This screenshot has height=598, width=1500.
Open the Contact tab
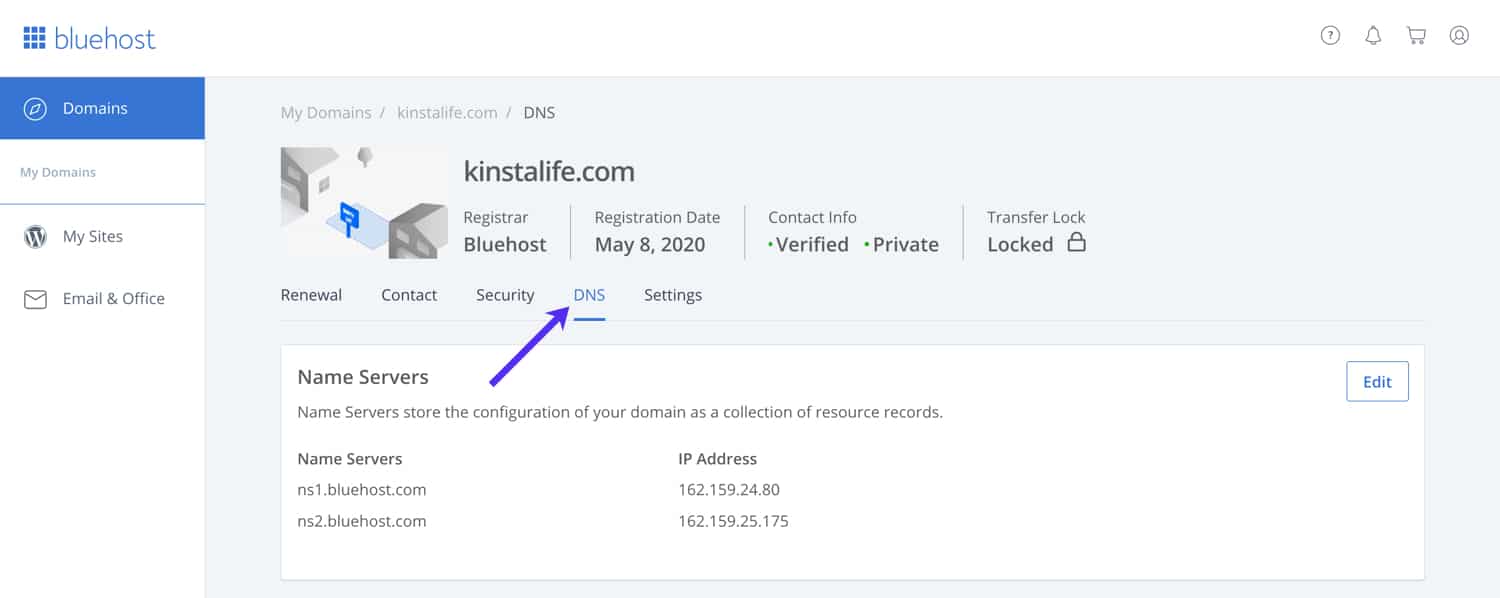click(x=409, y=294)
